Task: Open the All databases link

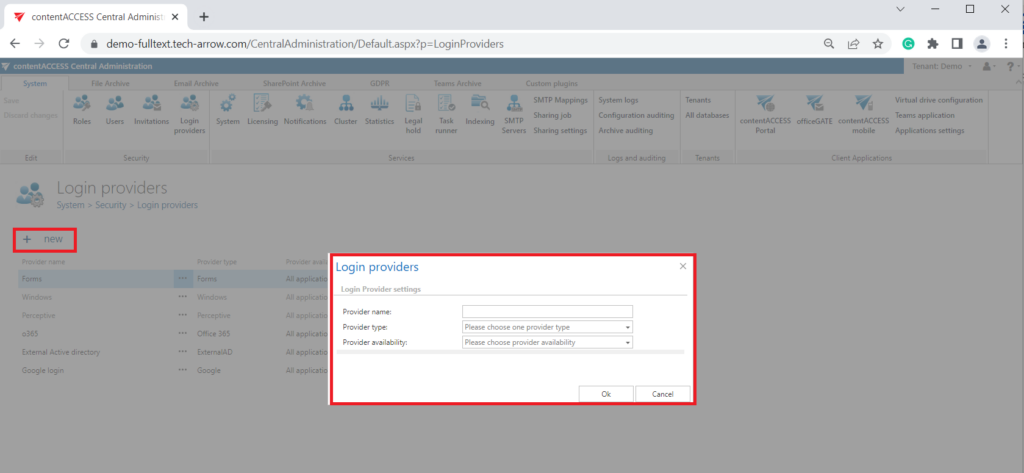Action: [x=707, y=115]
